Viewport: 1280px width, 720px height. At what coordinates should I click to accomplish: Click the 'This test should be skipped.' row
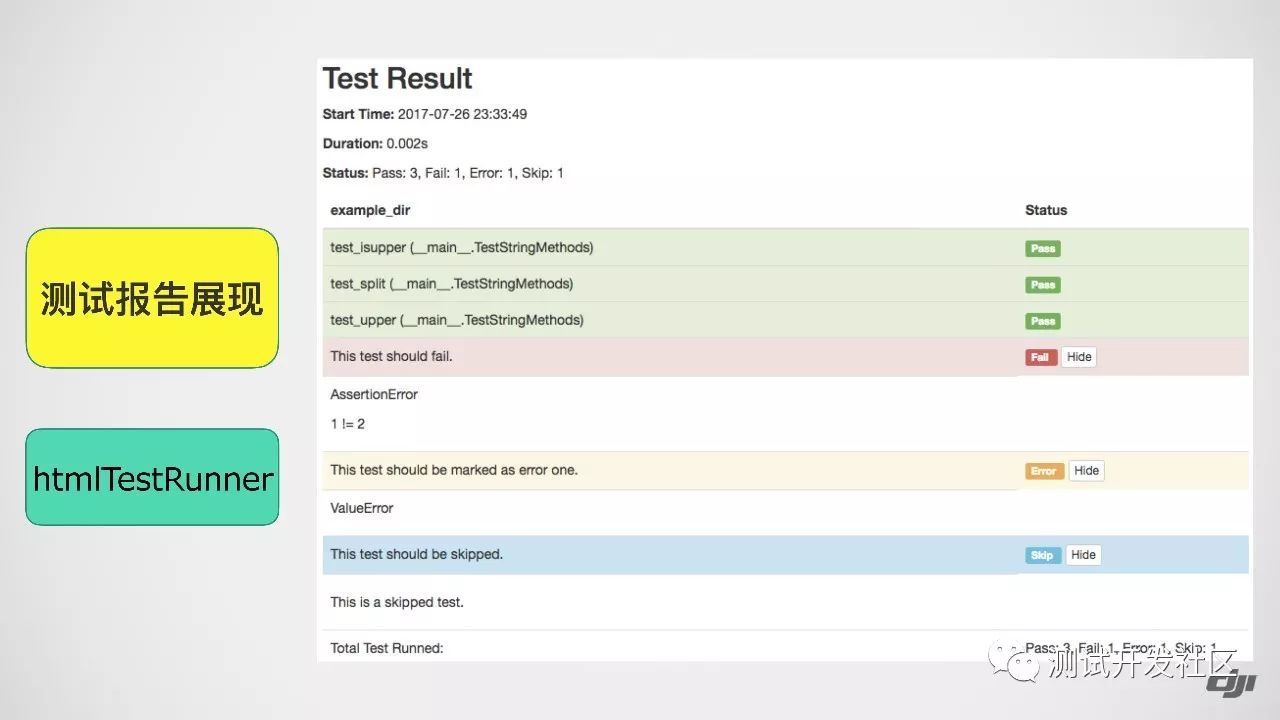[x=786, y=555]
